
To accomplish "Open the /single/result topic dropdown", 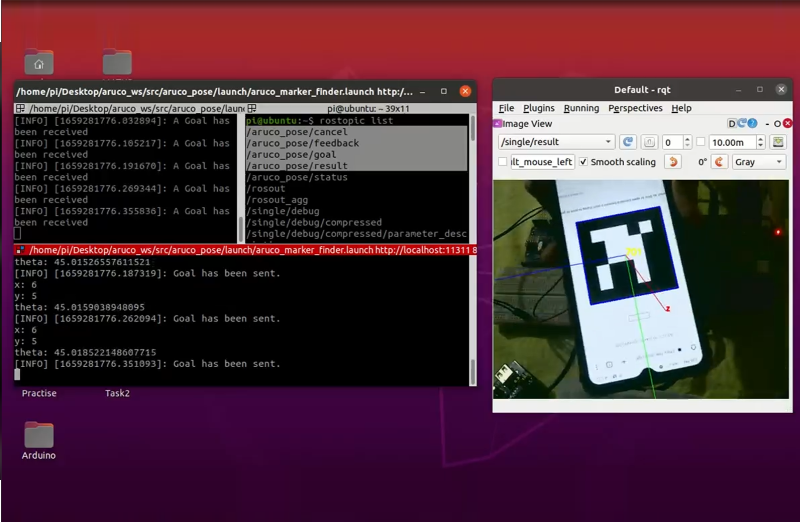I will pyautogui.click(x=556, y=142).
